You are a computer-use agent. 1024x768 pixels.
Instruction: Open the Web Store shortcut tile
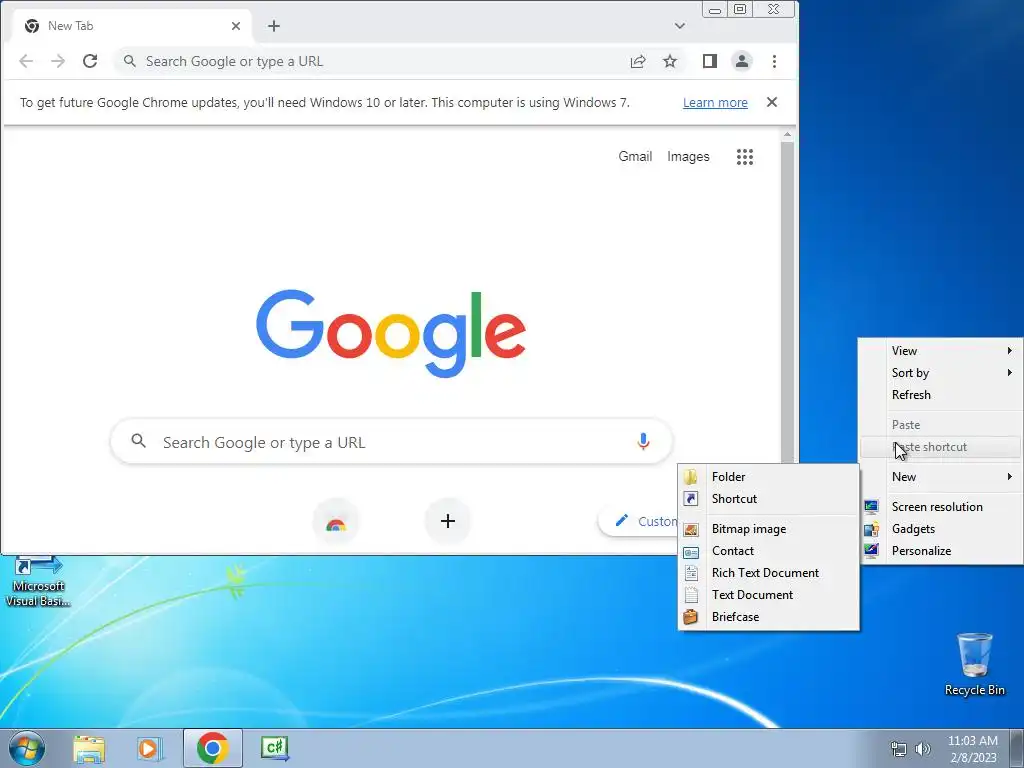[x=336, y=521]
